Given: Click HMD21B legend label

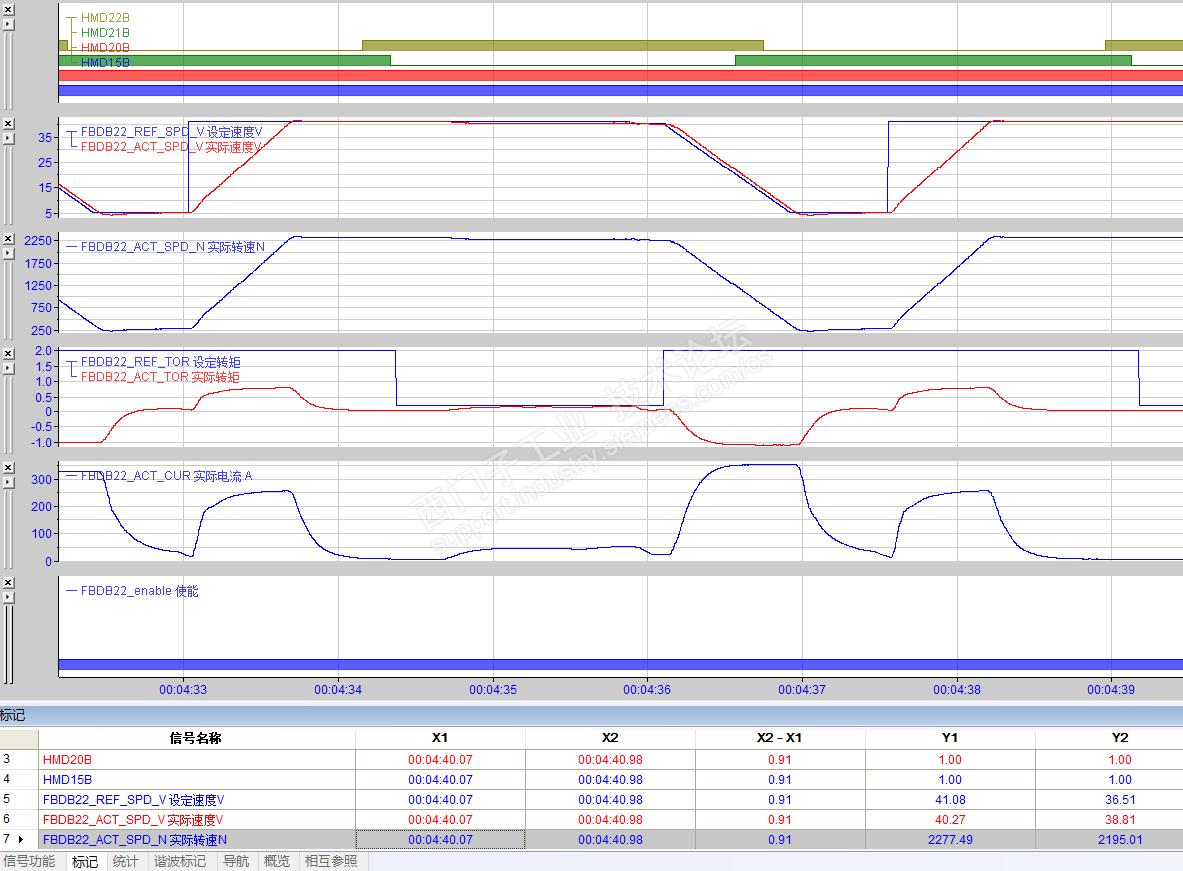Looking at the screenshot, I should pyautogui.click(x=105, y=32).
